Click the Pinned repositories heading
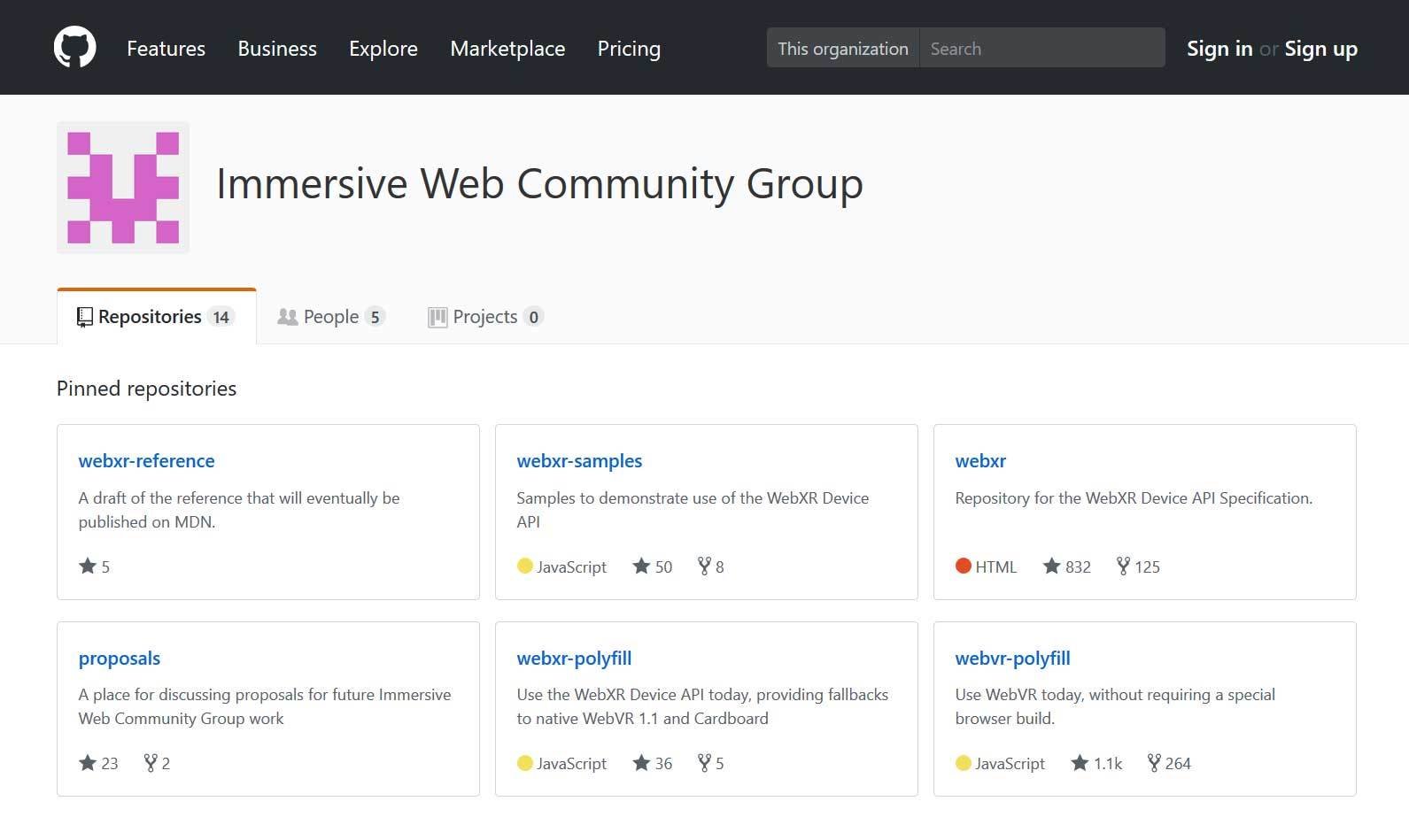The image size is (1409, 840). [x=146, y=389]
